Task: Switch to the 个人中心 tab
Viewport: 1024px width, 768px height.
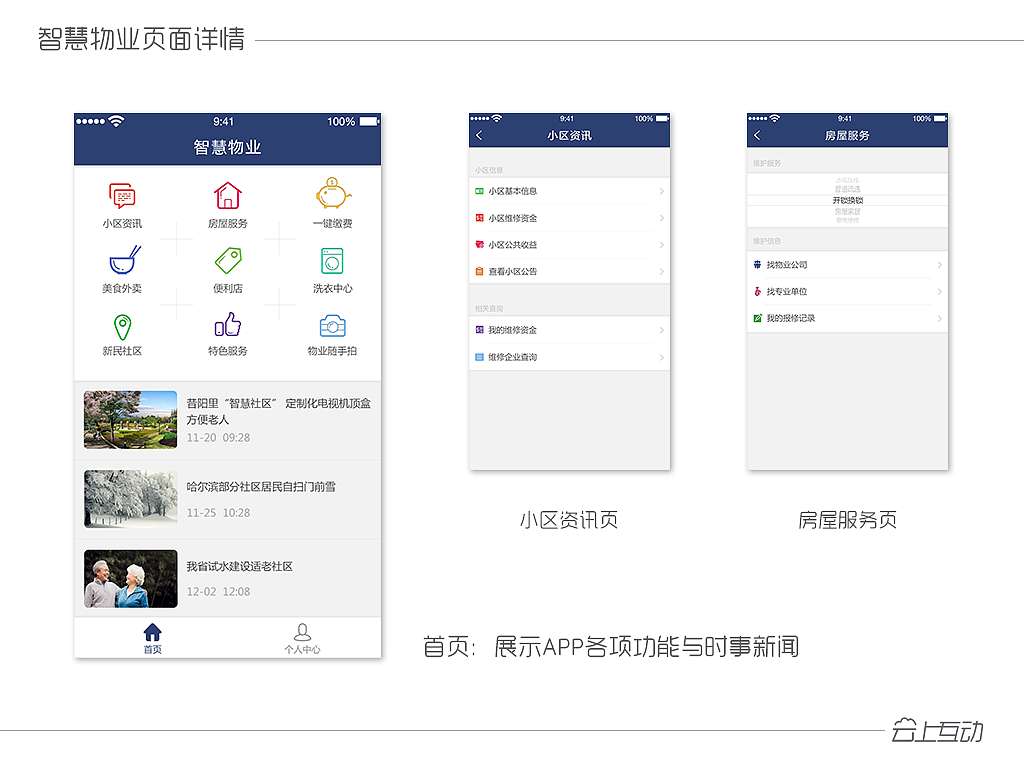Action: tap(303, 636)
